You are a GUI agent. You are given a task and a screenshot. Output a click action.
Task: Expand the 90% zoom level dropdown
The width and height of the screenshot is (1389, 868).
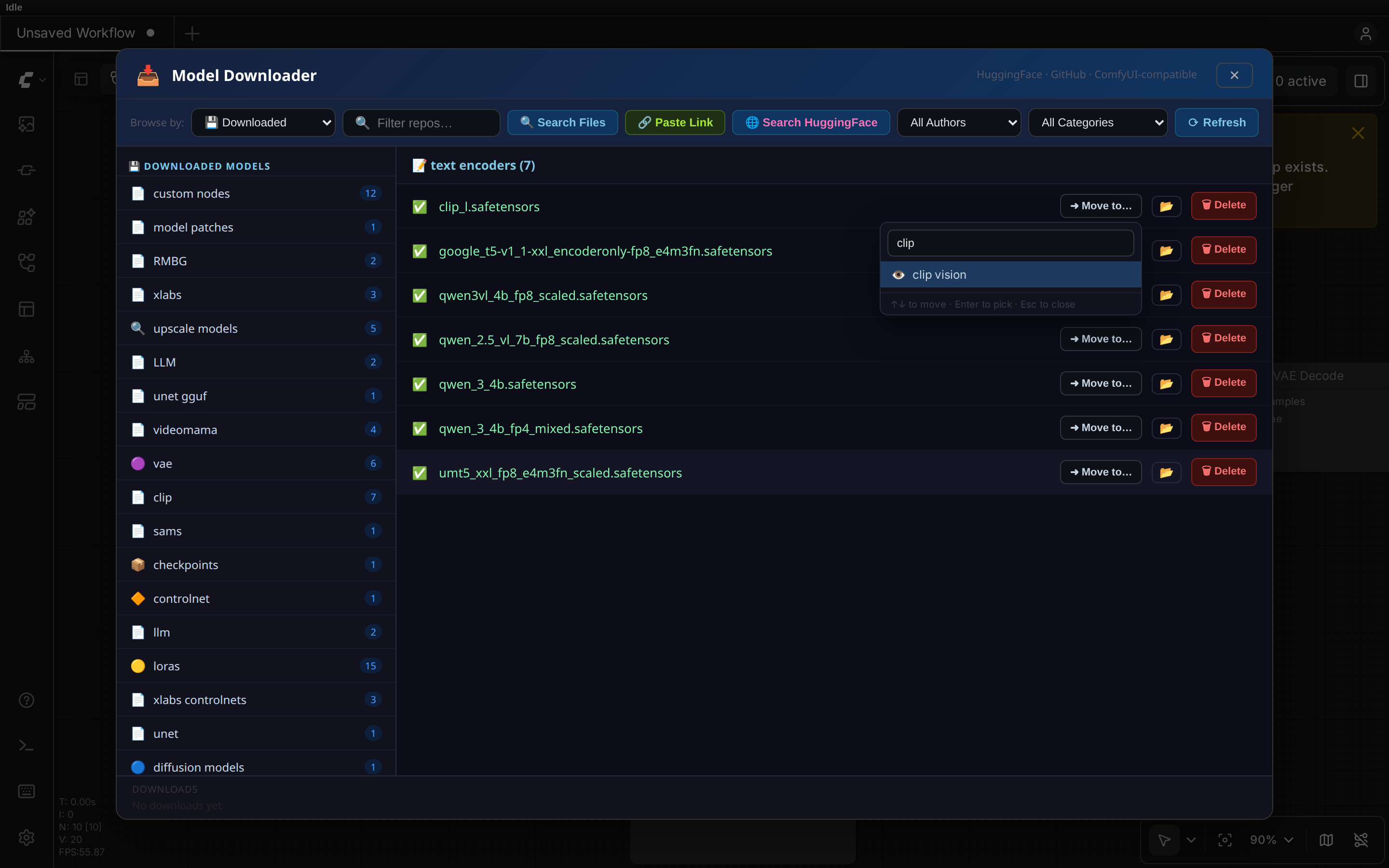pyautogui.click(x=1271, y=840)
